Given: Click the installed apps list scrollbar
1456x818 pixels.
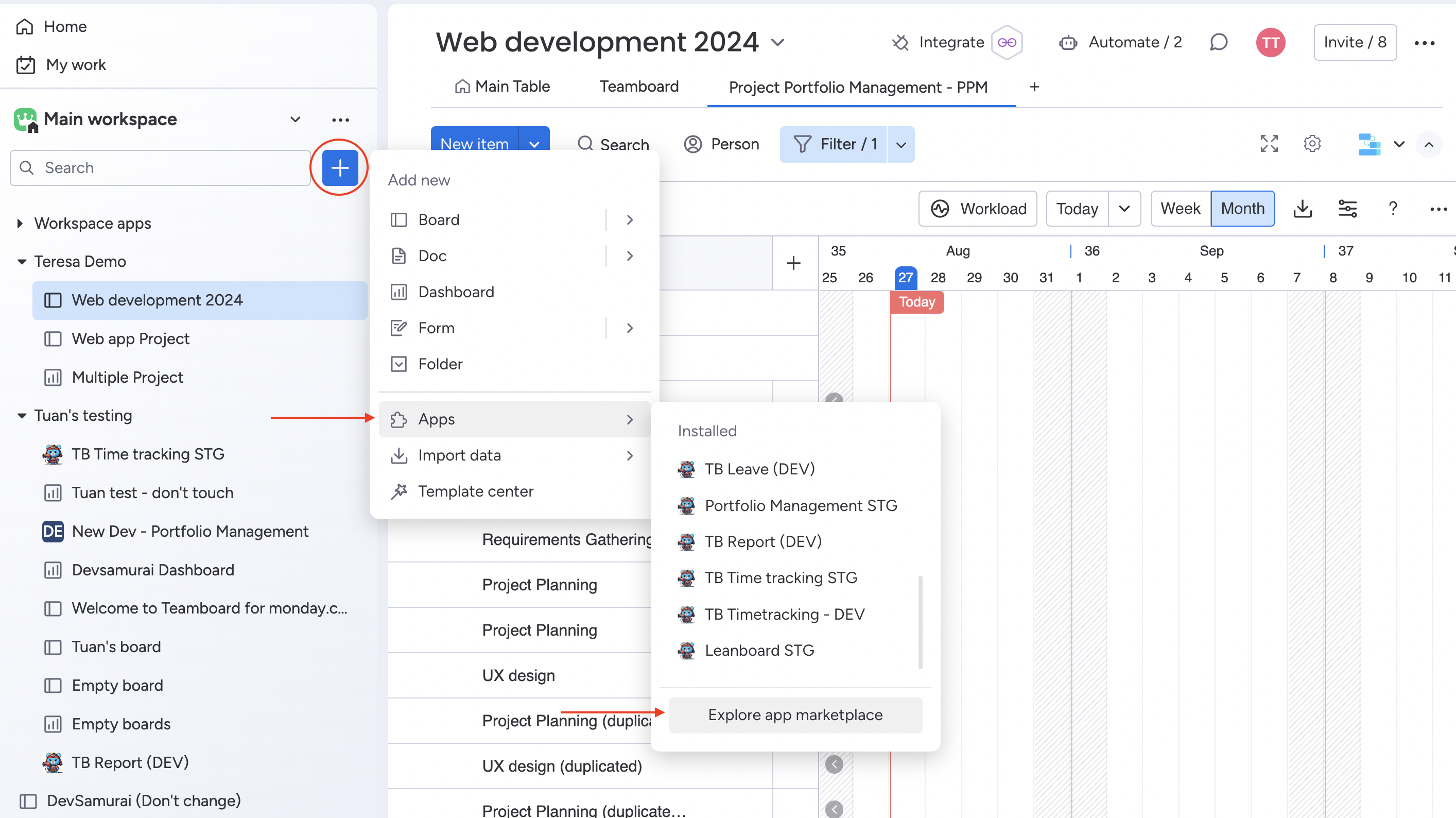Looking at the screenshot, I should [920, 622].
